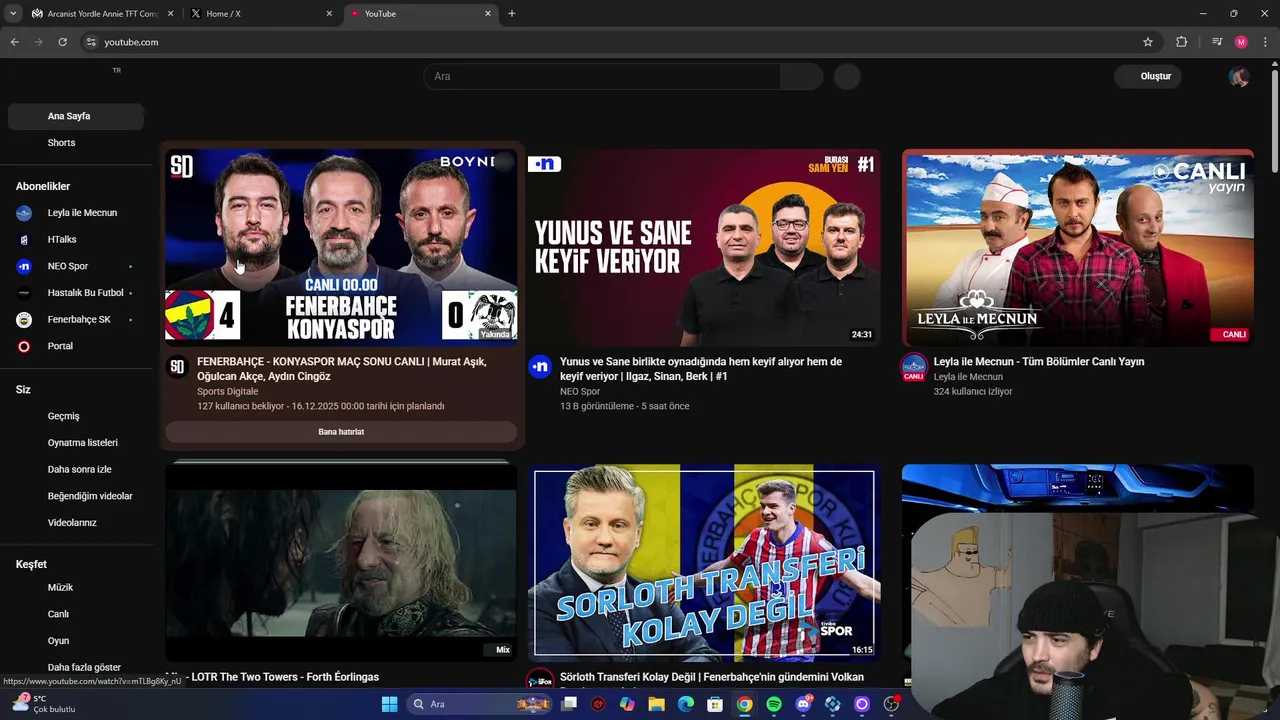Open the Sorloth Transferi Kolay Değil thumbnail
Screen dimensions: 1280x720
click(704, 562)
